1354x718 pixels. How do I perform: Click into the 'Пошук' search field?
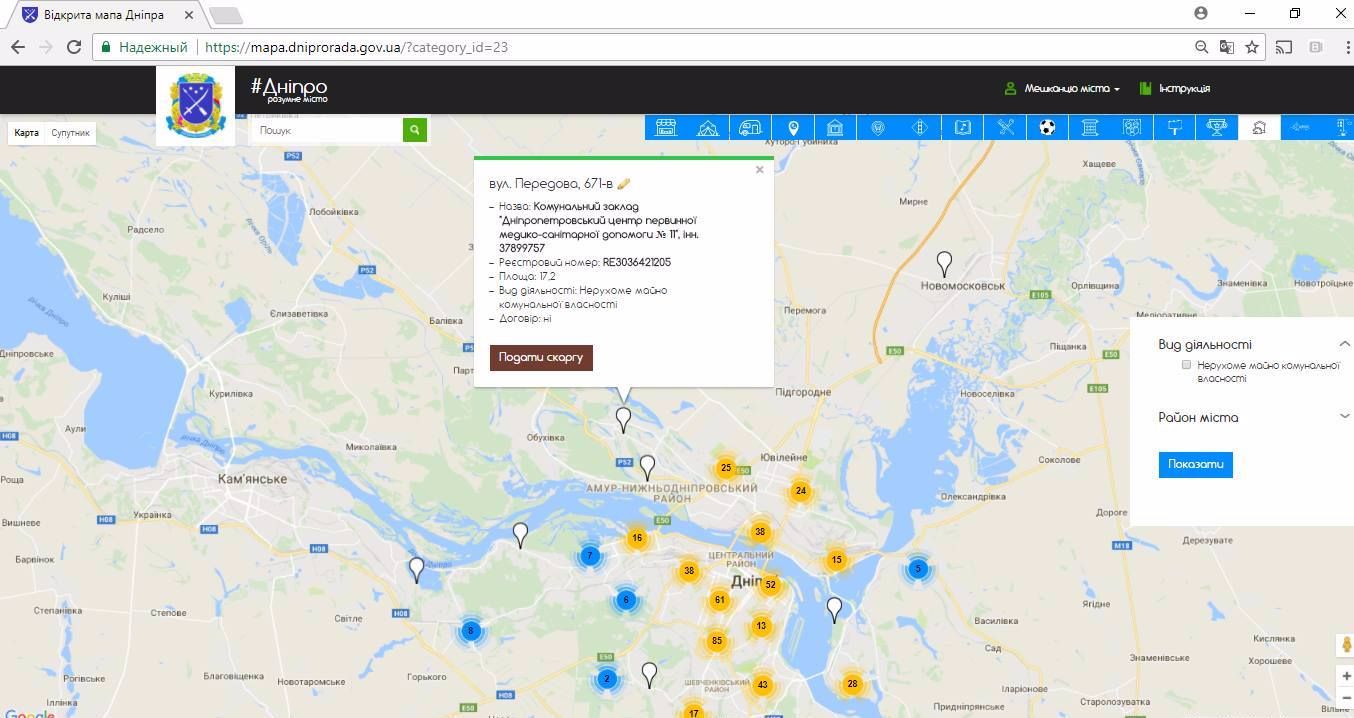pyautogui.click(x=326, y=130)
